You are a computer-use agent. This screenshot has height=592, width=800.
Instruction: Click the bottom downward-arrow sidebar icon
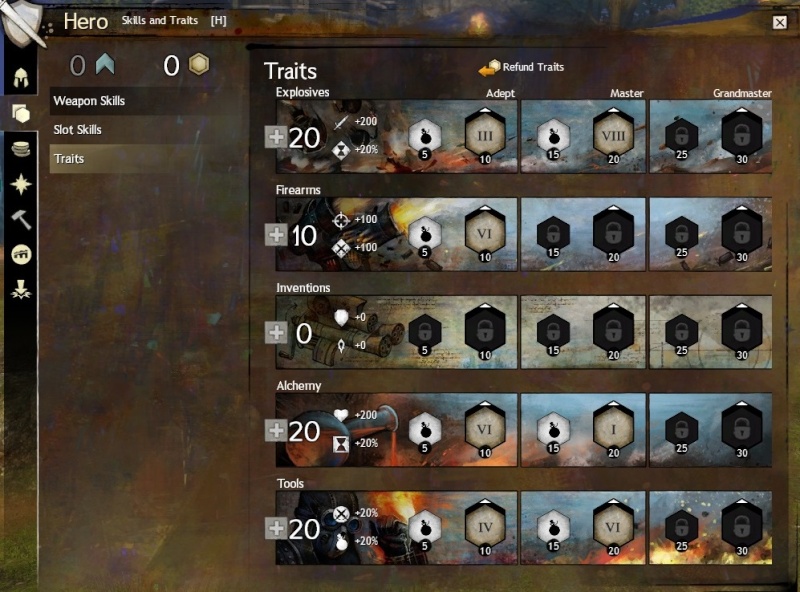tap(21, 289)
